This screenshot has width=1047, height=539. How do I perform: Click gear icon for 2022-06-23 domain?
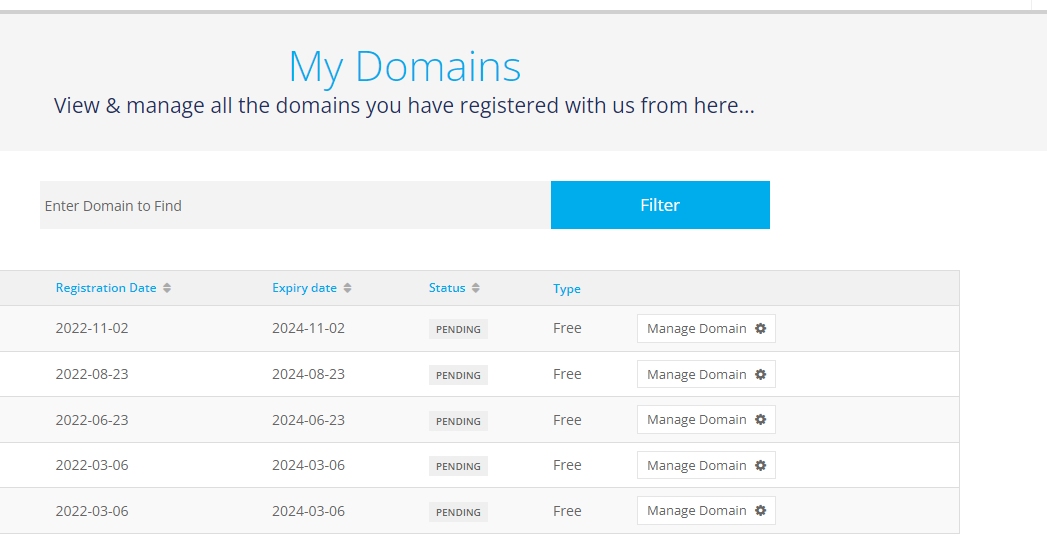[760, 419]
